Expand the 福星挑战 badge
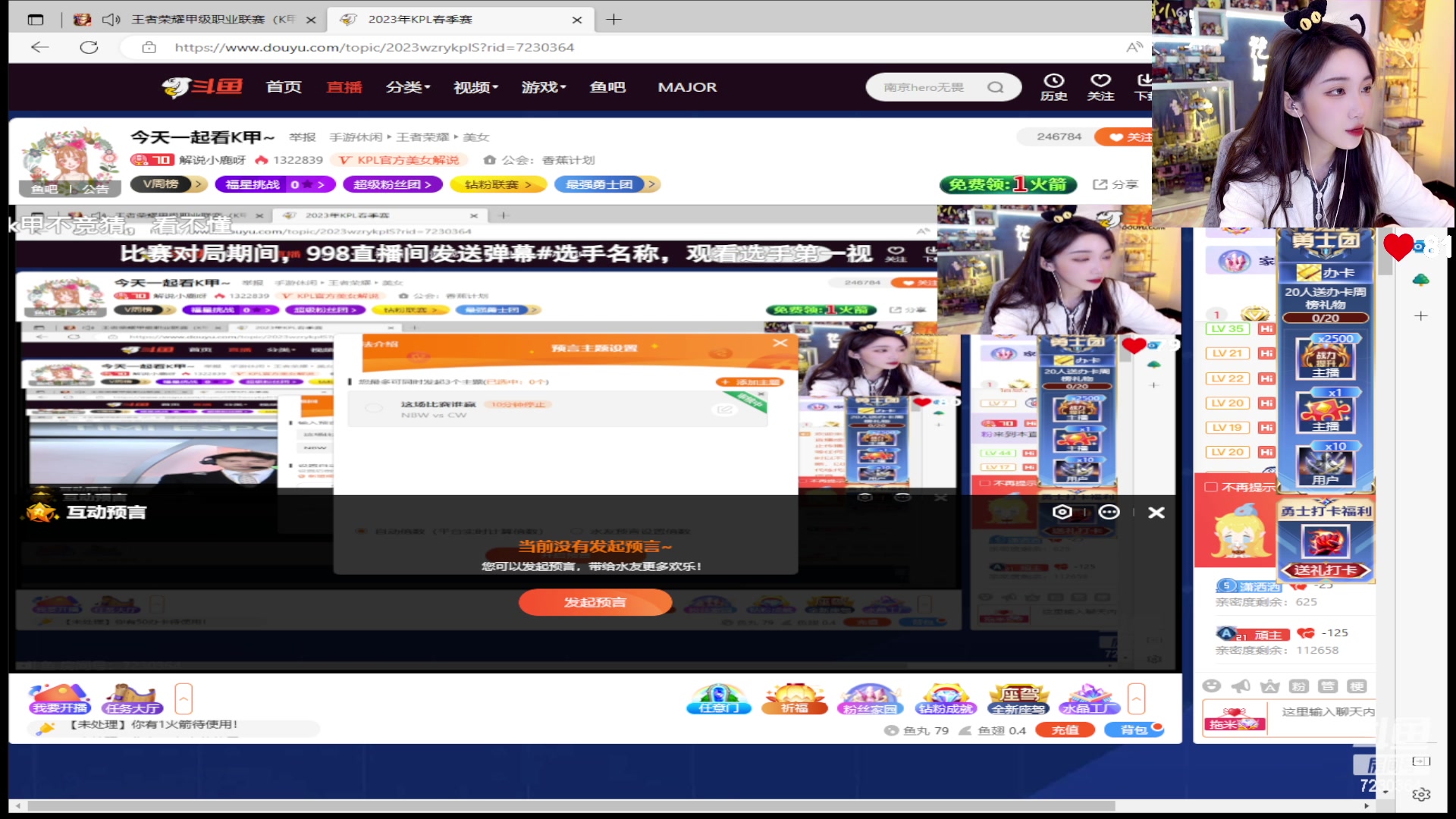Viewport: 1456px width, 819px height. [274, 184]
